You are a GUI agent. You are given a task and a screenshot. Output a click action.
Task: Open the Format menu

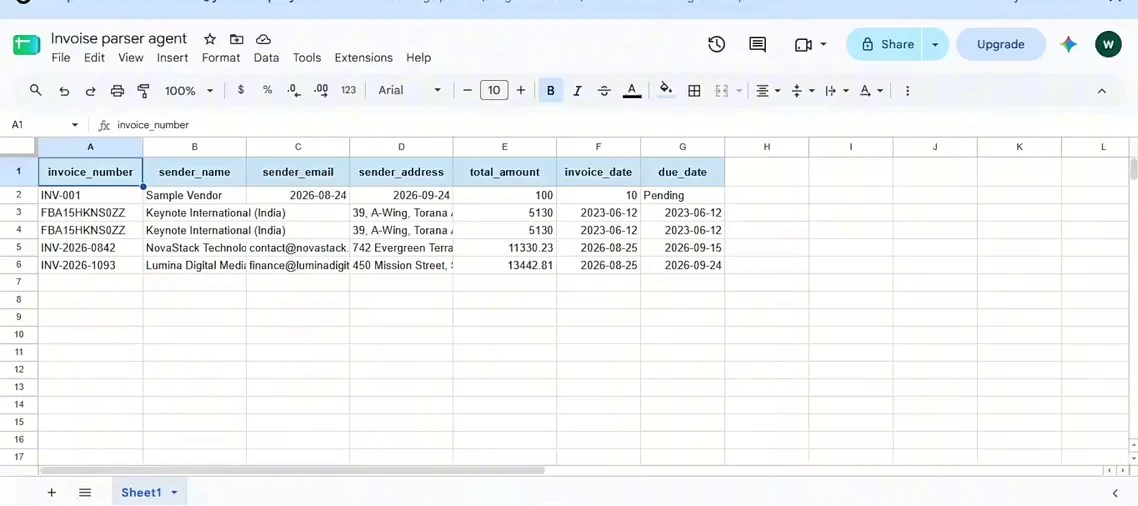tap(221, 57)
